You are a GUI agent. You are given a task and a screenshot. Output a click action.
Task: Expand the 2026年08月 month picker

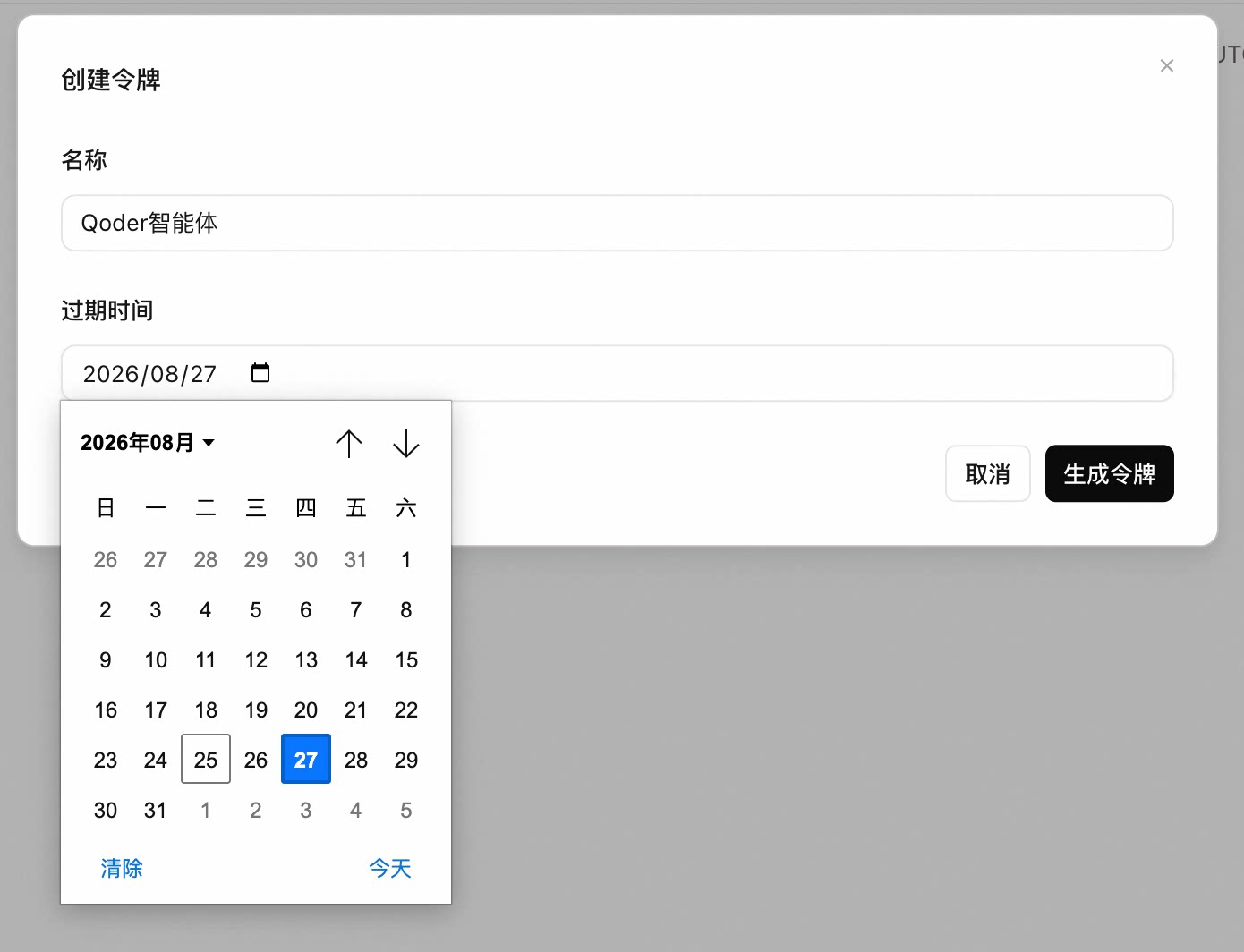click(148, 443)
